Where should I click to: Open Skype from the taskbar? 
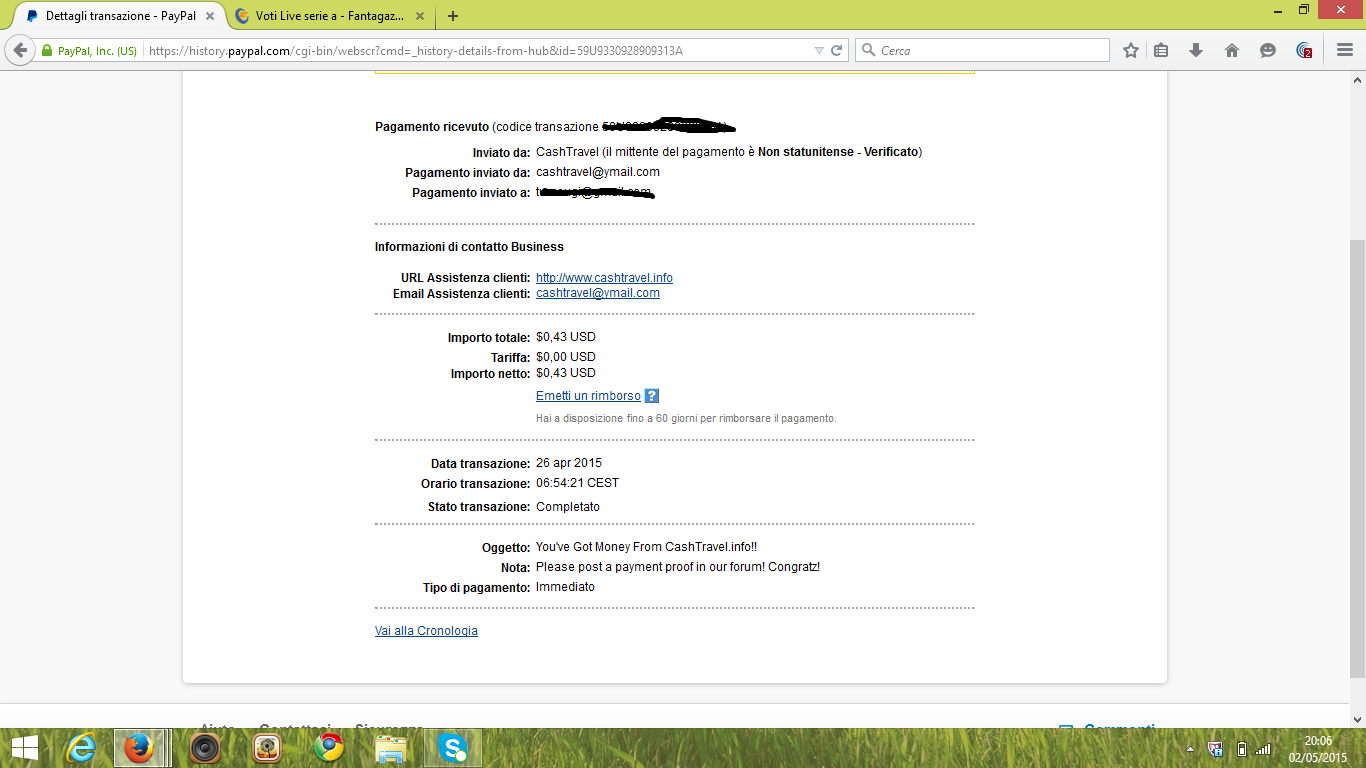pos(453,748)
